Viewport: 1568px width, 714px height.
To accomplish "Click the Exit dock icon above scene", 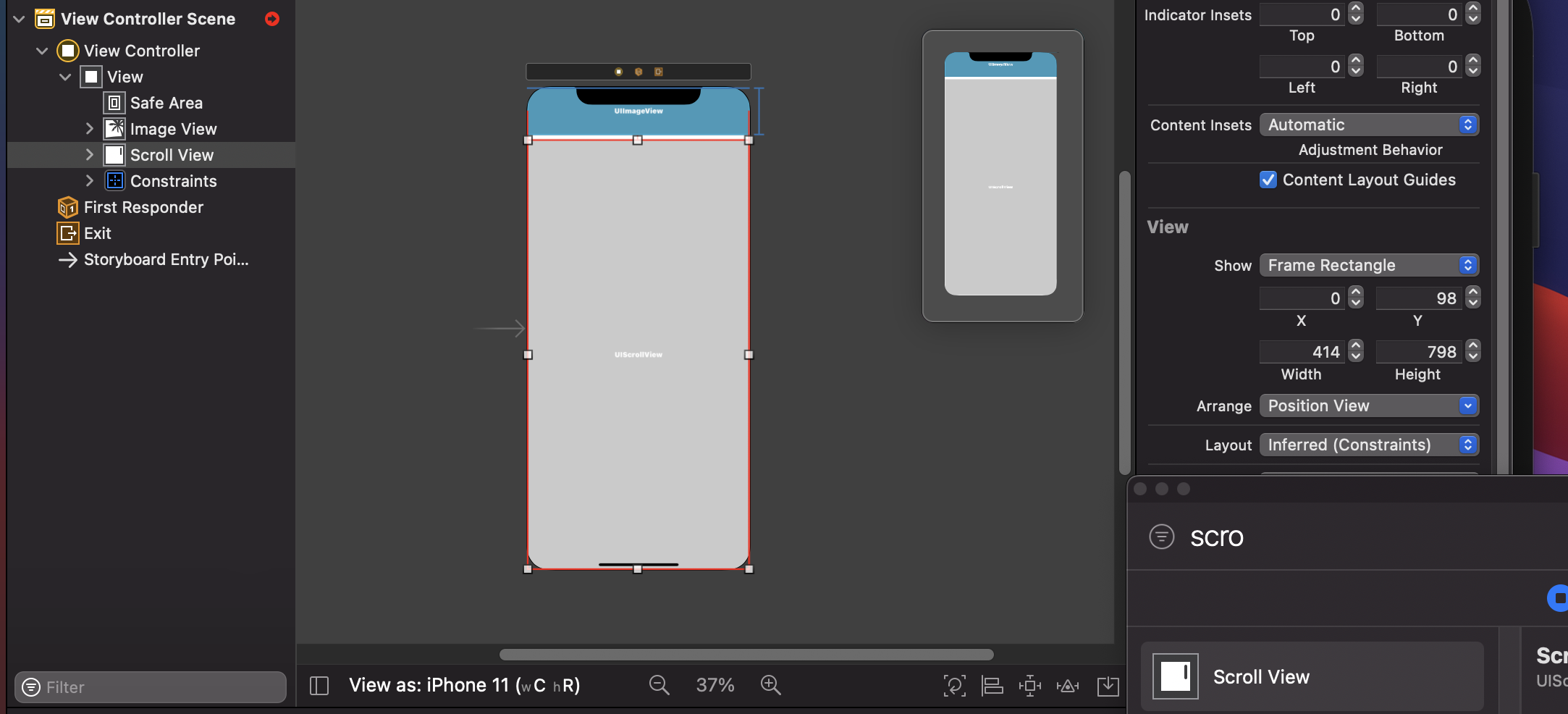I will click(x=659, y=72).
